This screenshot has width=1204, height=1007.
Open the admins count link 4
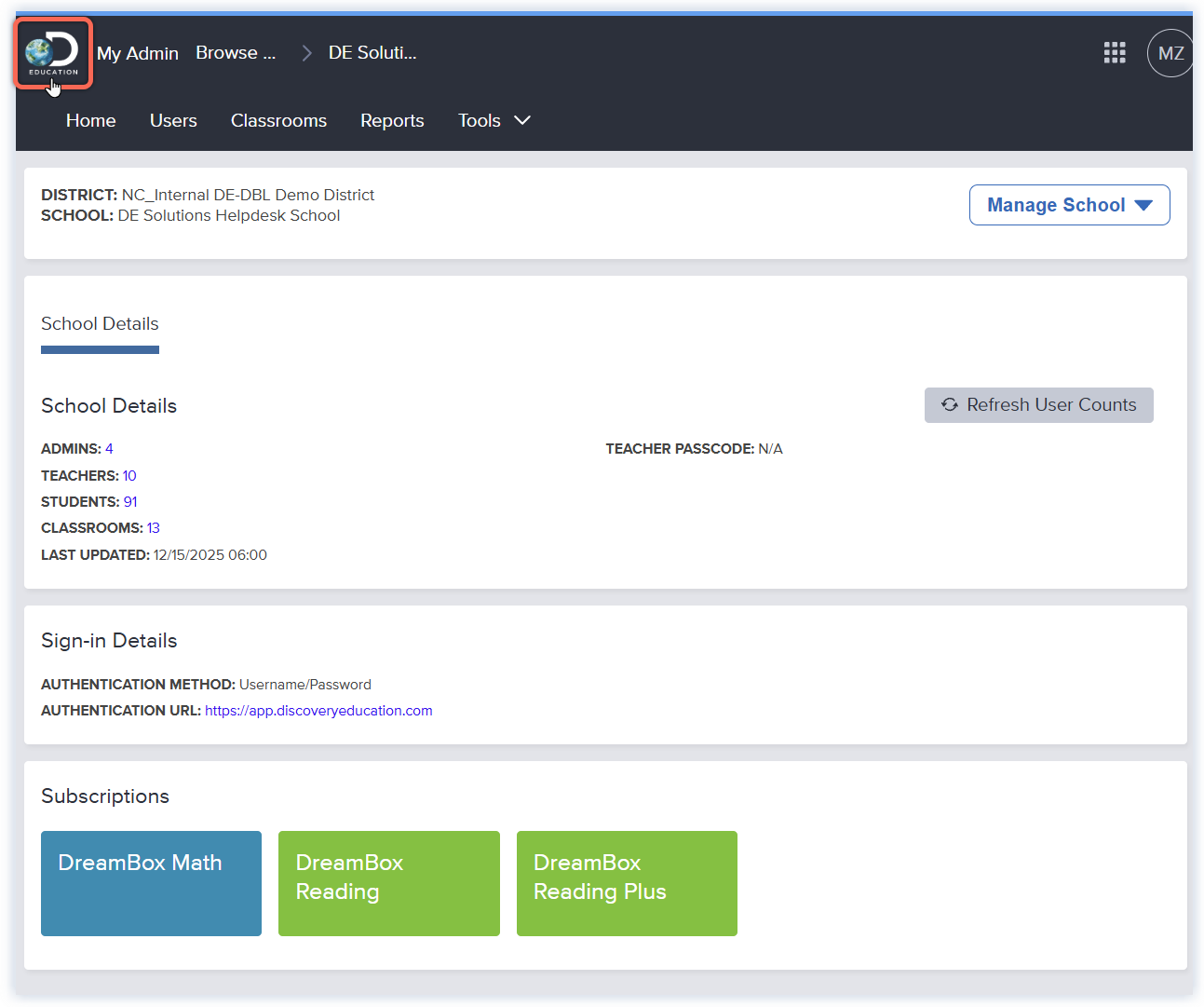click(109, 449)
